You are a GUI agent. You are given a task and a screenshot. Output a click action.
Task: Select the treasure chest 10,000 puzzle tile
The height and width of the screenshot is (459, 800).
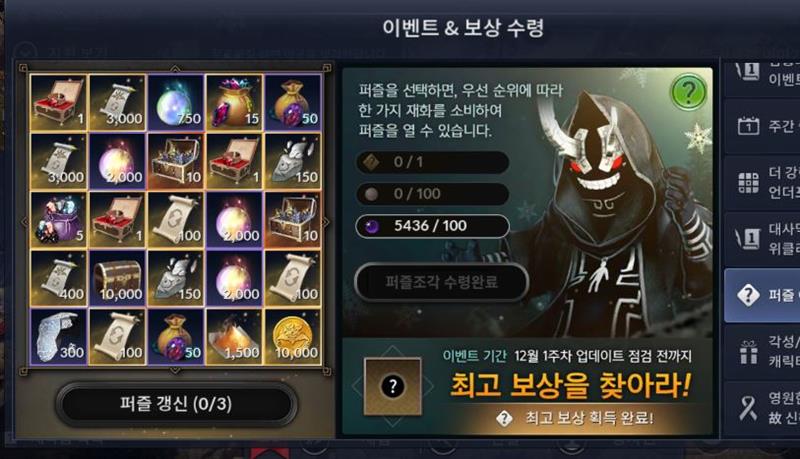118,278
